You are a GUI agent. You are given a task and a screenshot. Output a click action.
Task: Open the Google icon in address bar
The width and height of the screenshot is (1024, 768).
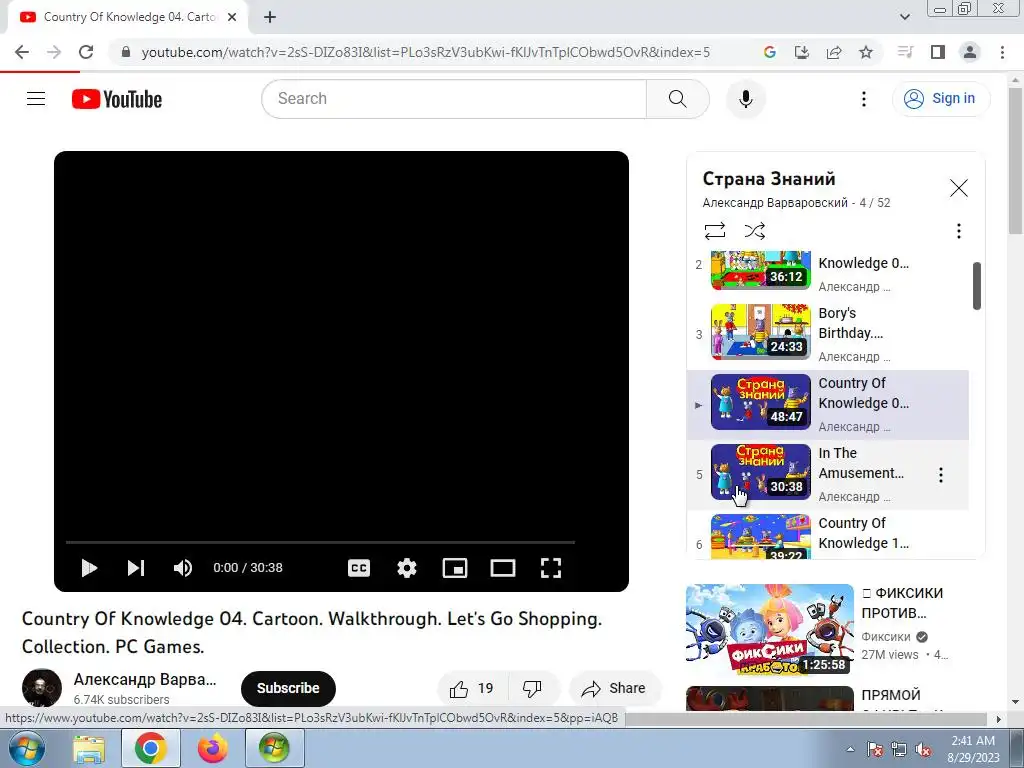click(x=770, y=52)
